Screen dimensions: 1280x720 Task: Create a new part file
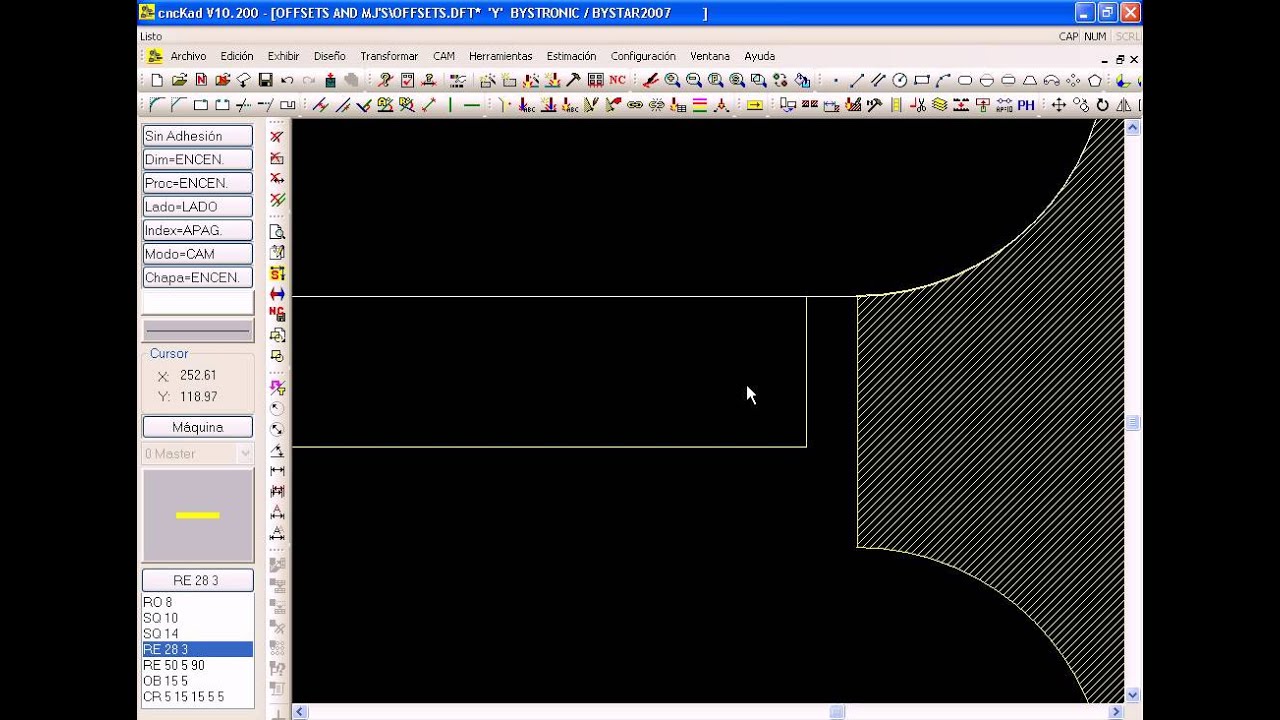click(x=157, y=80)
